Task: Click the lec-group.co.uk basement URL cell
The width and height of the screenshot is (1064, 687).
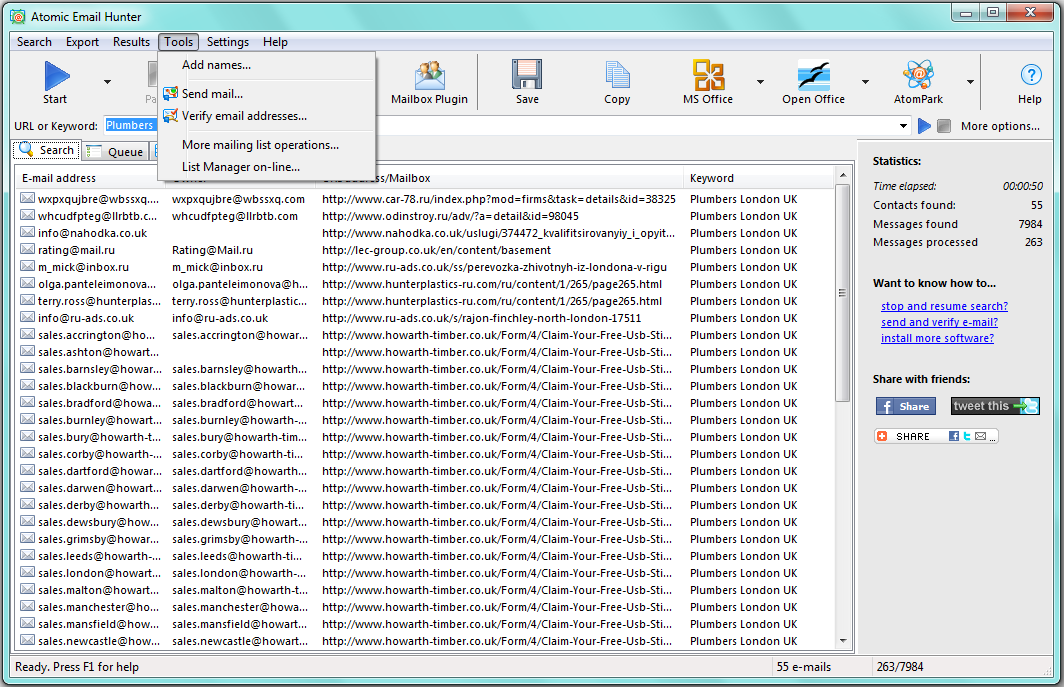Action: pos(436,250)
